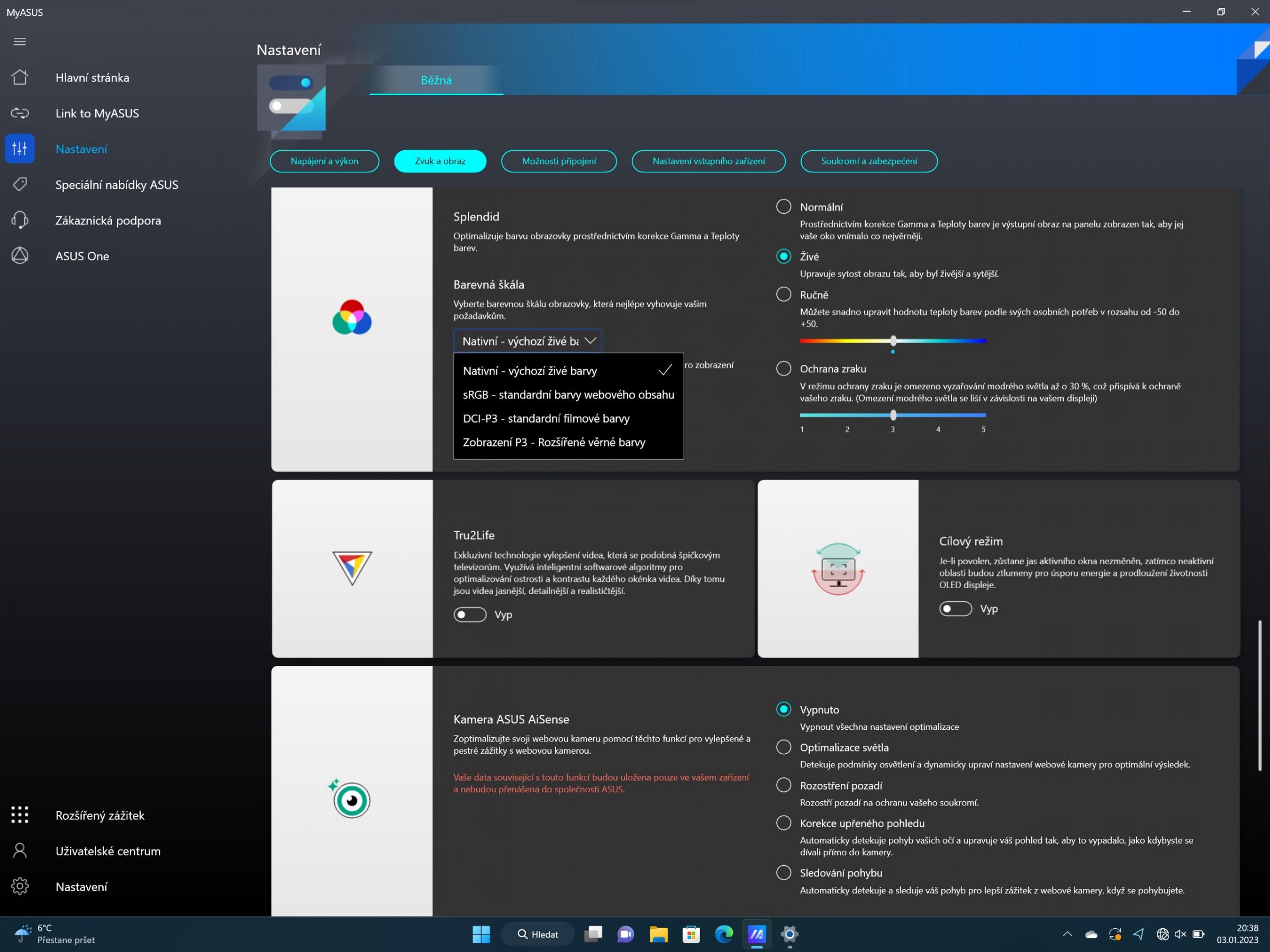The width and height of the screenshot is (1270, 952).
Task: Open Task View in the taskbar
Action: (593, 934)
